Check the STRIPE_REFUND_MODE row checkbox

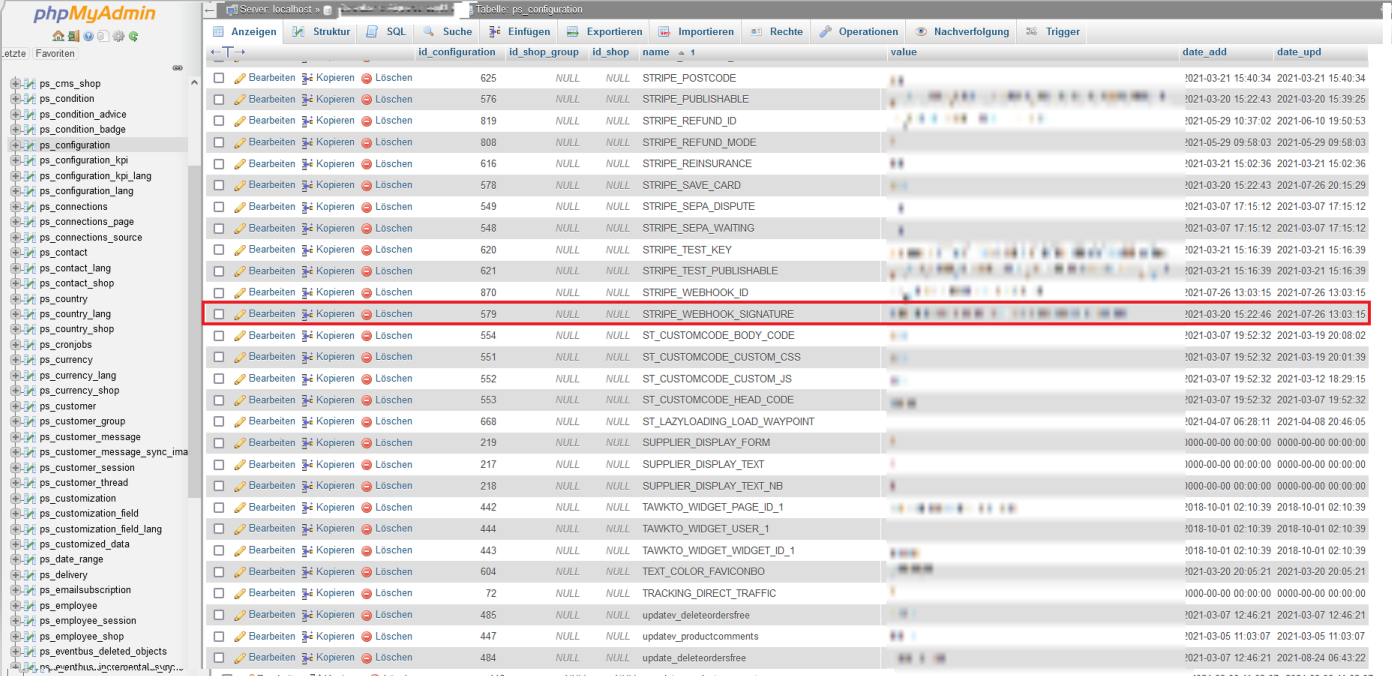point(218,142)
